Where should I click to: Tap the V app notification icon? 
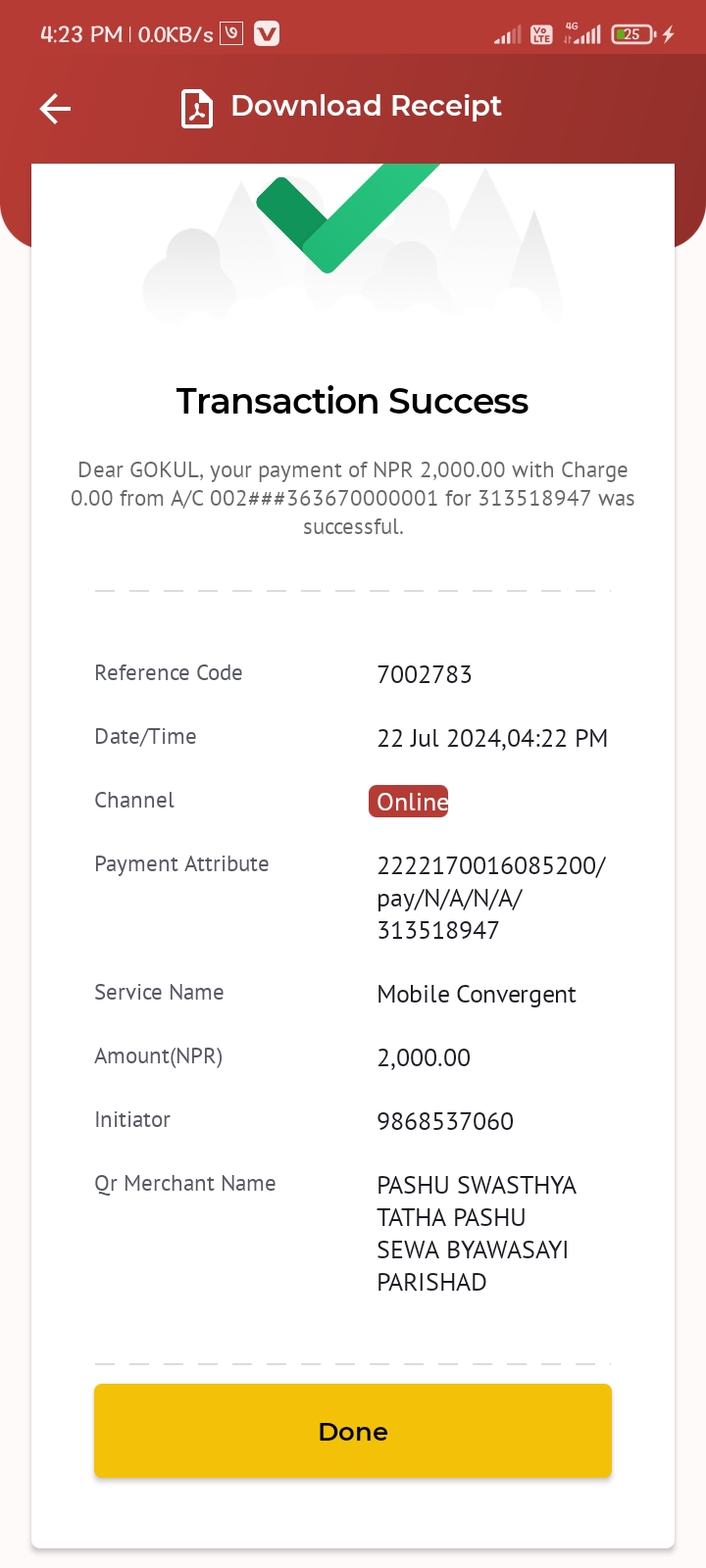(267, 34)
